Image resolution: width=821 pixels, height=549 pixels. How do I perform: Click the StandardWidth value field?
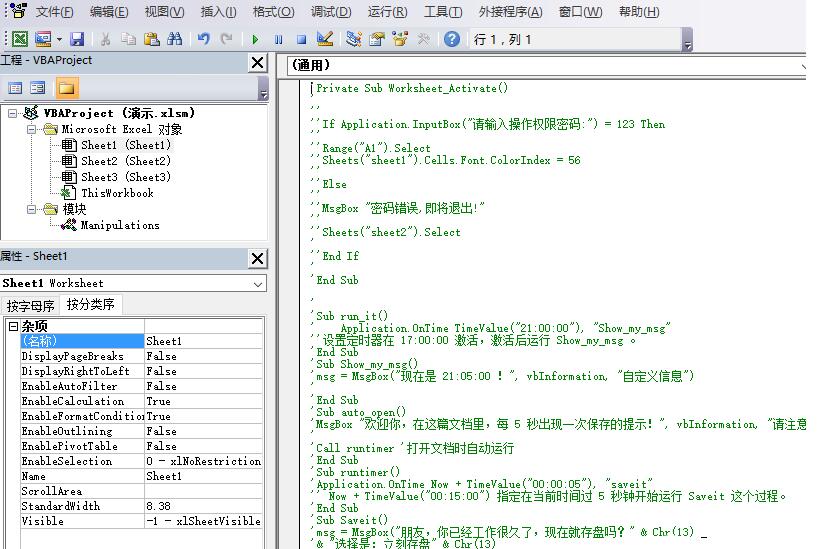203,506
